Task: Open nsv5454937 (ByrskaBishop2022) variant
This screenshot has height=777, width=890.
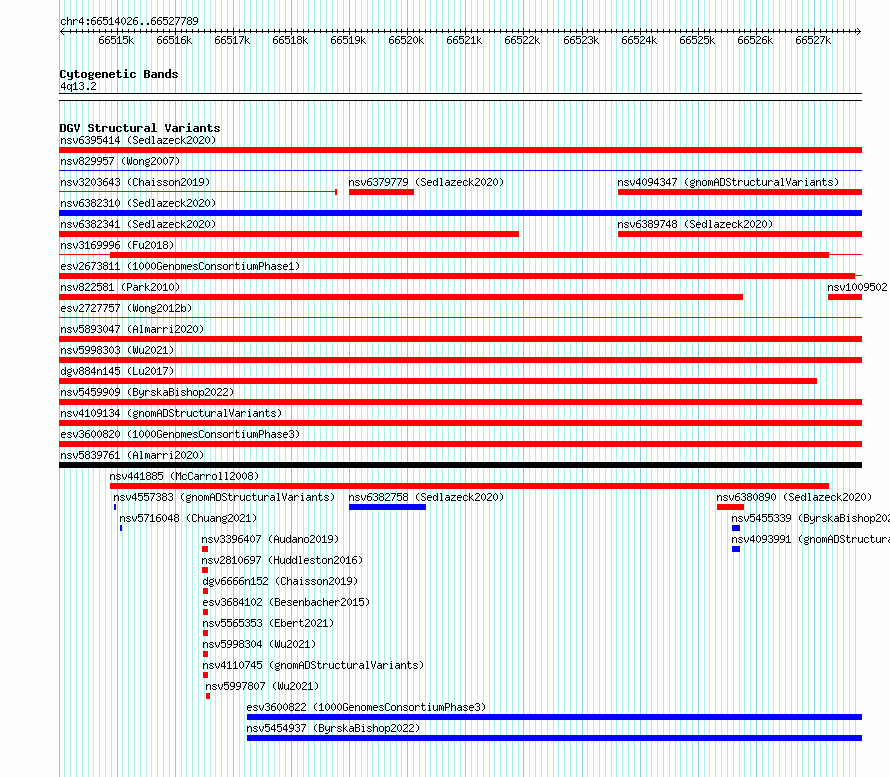Action: coord(333,728)
